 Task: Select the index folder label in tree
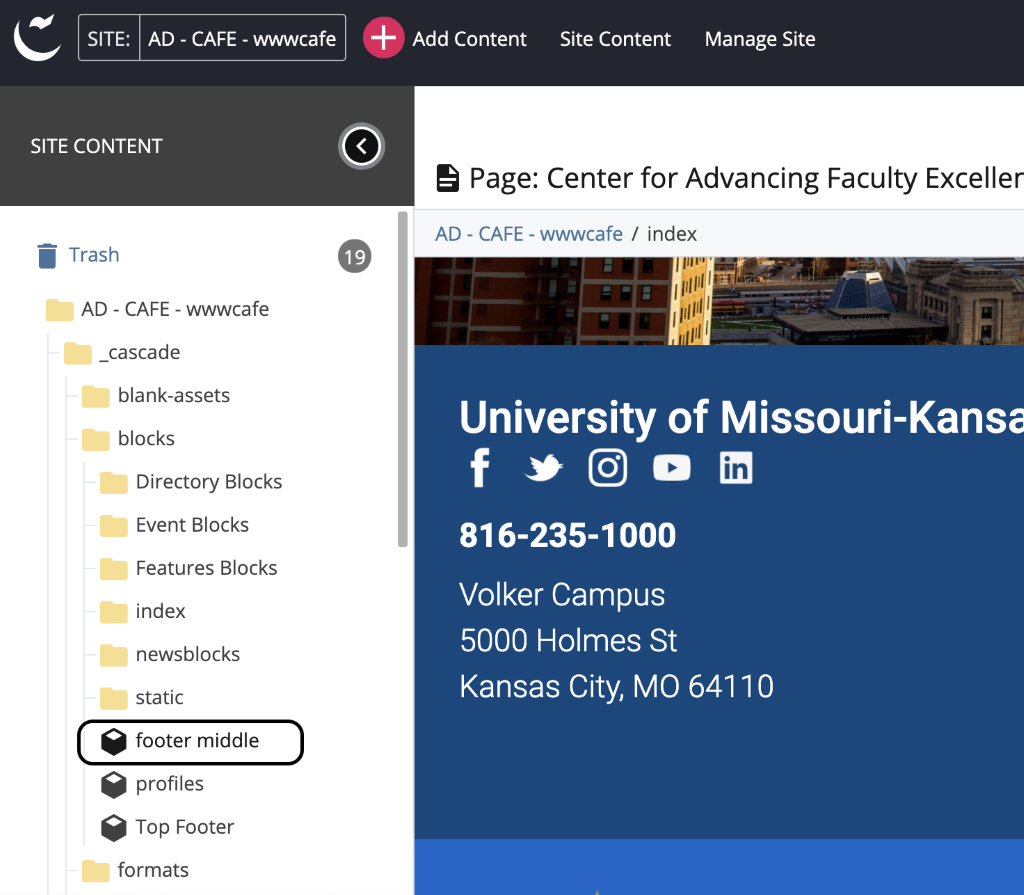coord(161,611)
